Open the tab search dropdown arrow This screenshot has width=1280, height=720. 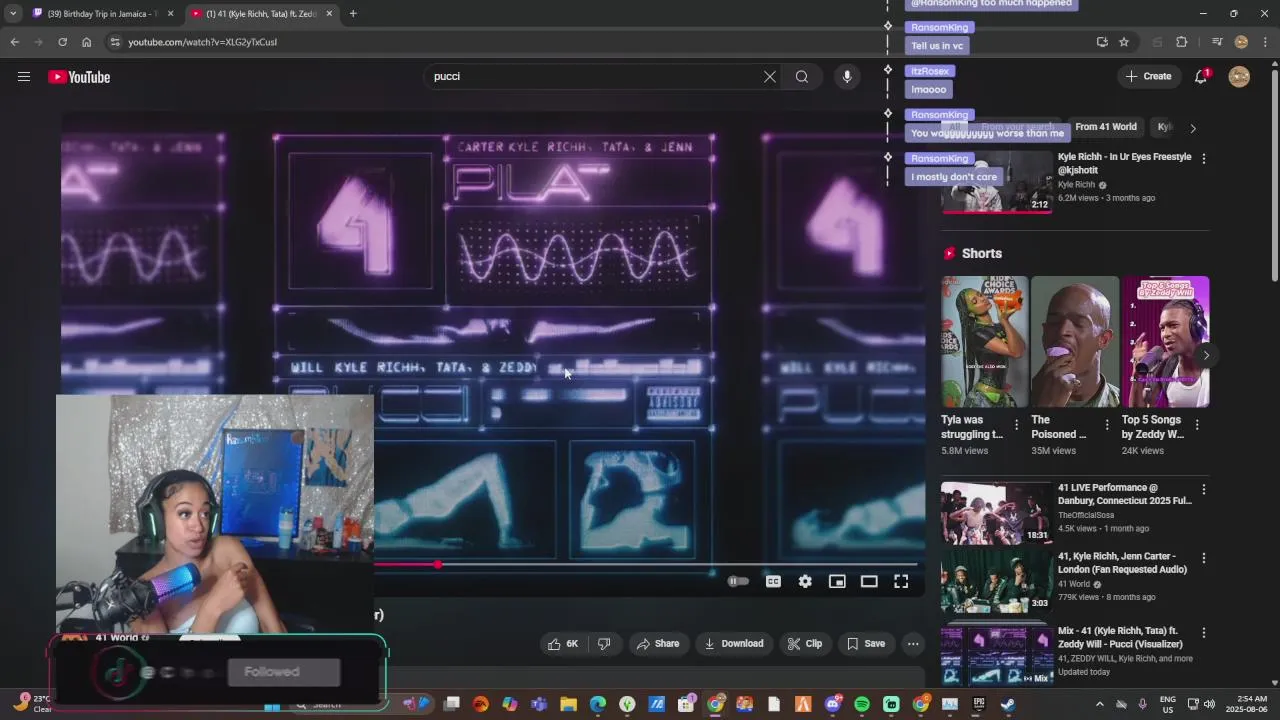click(x=12, y=14)
